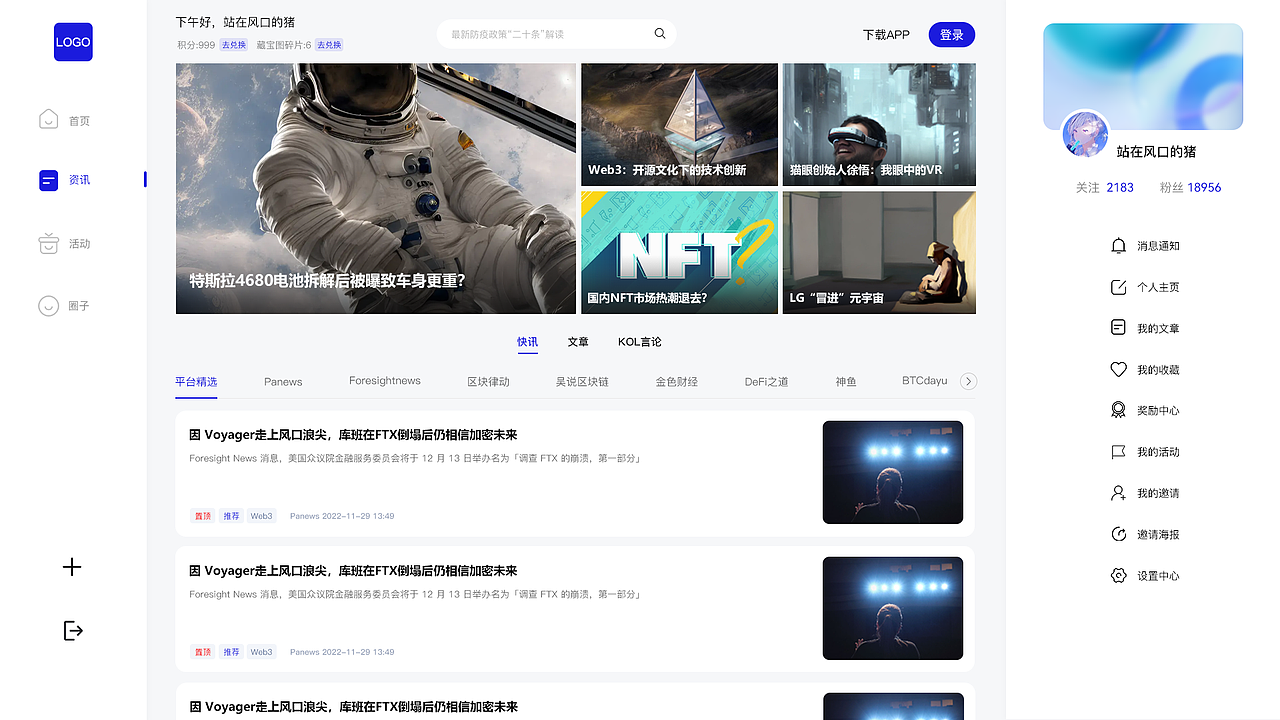Image resolution: width=1280 pixels, height=720 pixels.
Task: Click first article's stage thumbnail
Action: (893, 472)
